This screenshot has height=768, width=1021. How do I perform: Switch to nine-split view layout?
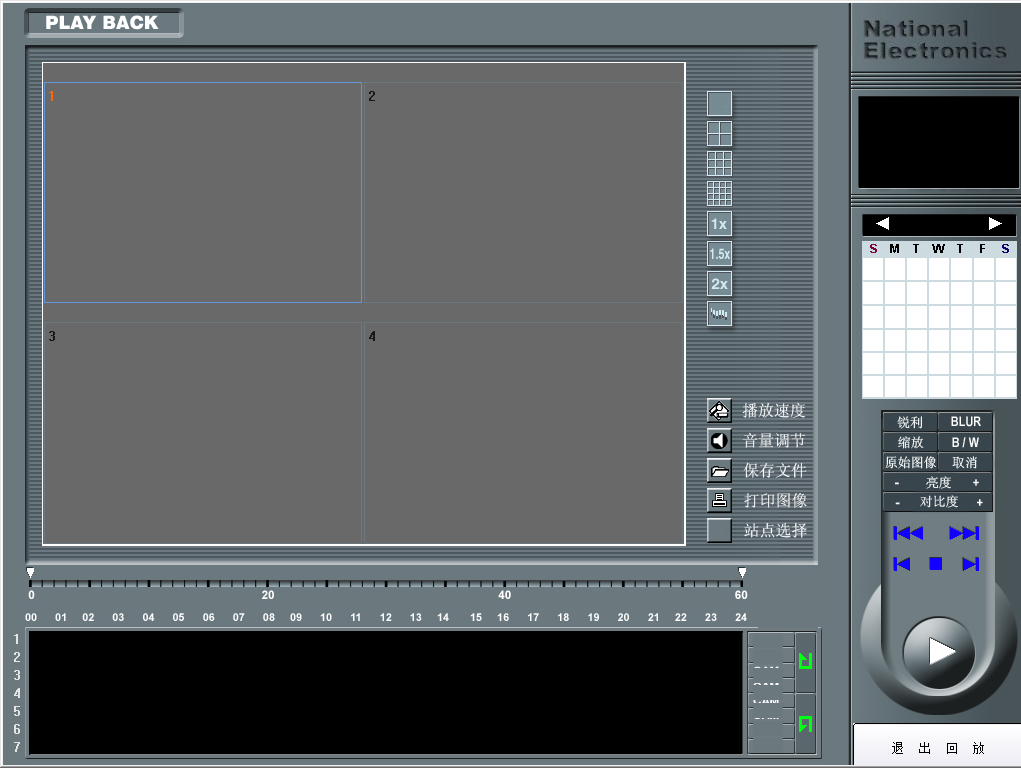719,164
